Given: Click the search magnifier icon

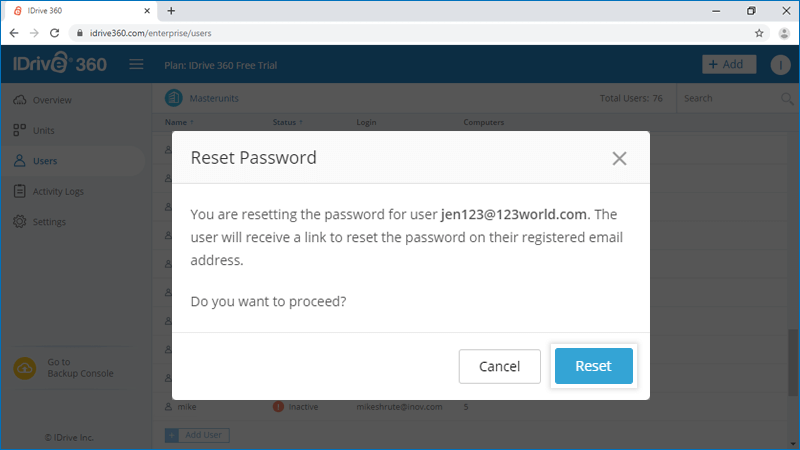Looking at the screenshot, I should point(787,98).
